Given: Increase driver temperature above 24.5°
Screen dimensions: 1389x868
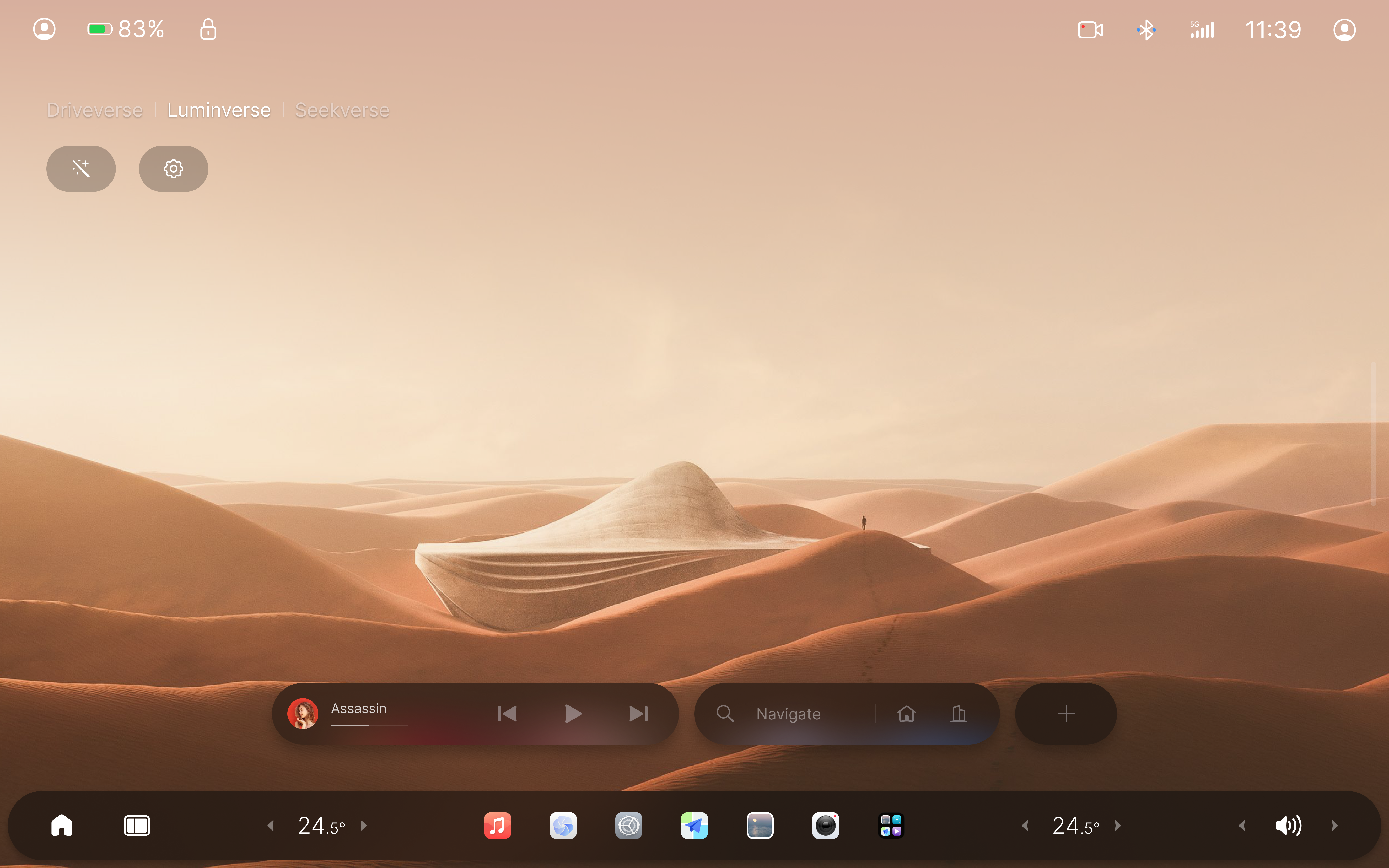Looking at the screenshot, I should click(364, 826).
